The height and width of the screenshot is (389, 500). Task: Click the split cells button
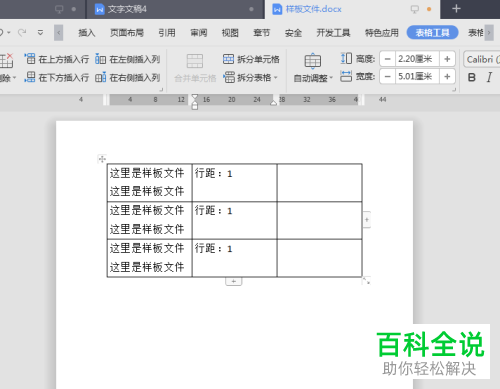pos(251,59)
